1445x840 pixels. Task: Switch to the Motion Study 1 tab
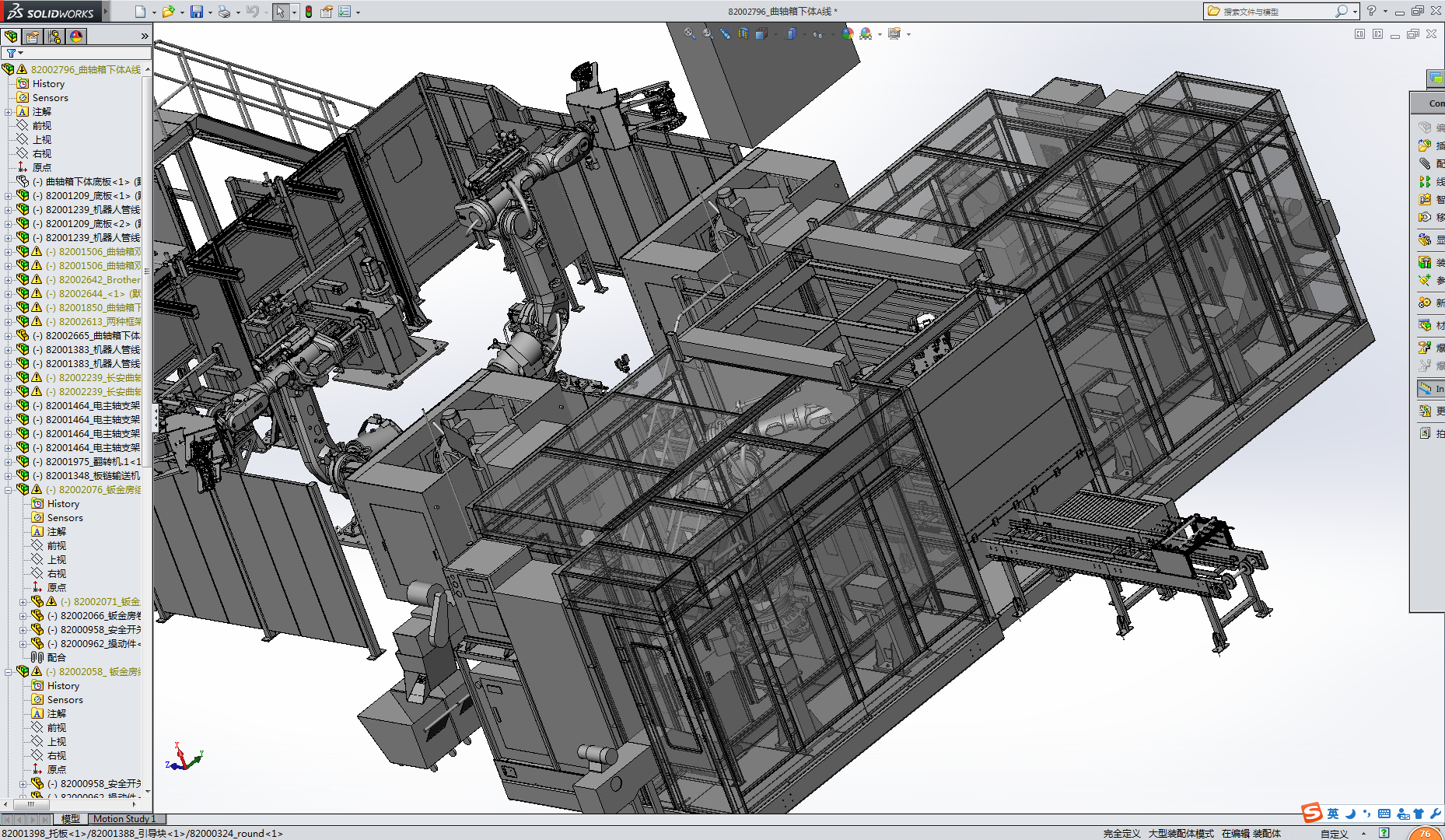[124, 819]
